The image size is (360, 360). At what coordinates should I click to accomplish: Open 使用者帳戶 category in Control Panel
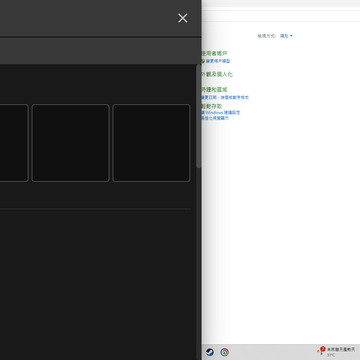[x=214, y=53]
